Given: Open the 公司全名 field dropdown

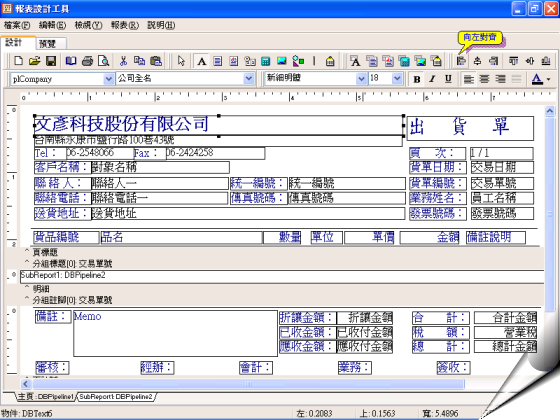Looking at the screenshot, I should click(249, 79).
